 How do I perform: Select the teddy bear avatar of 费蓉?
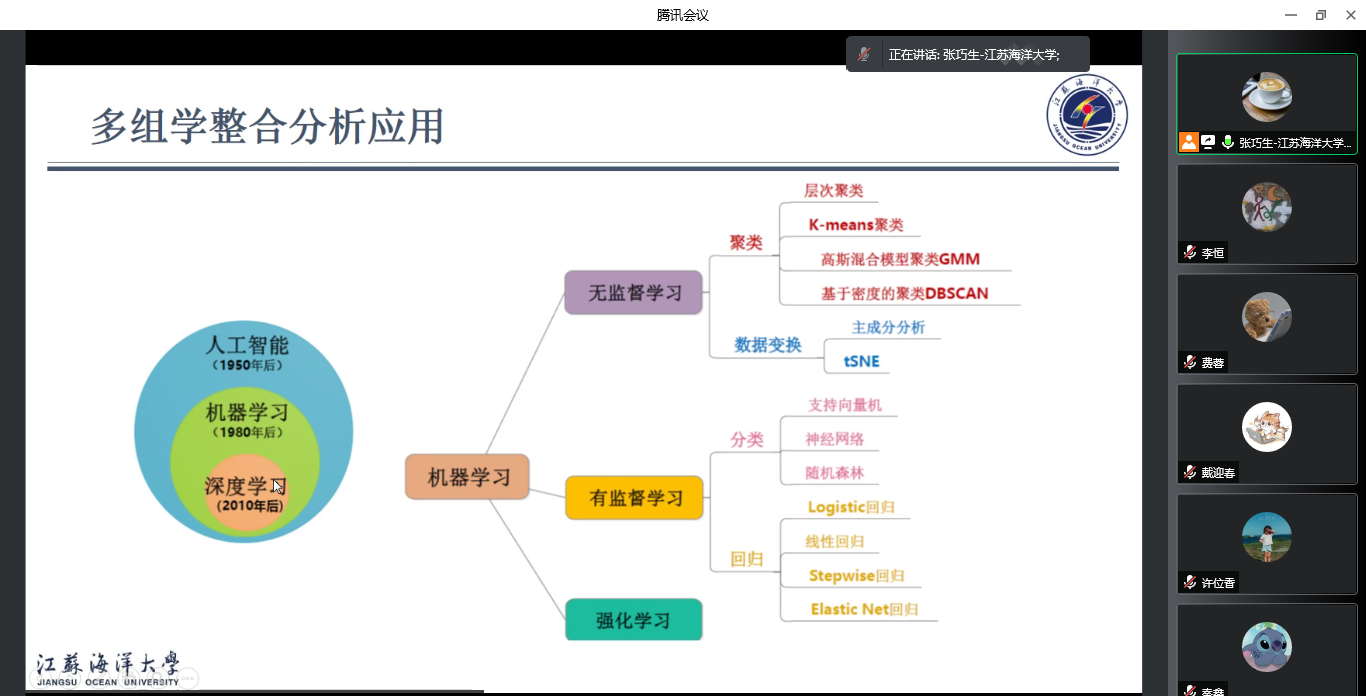1266,317
